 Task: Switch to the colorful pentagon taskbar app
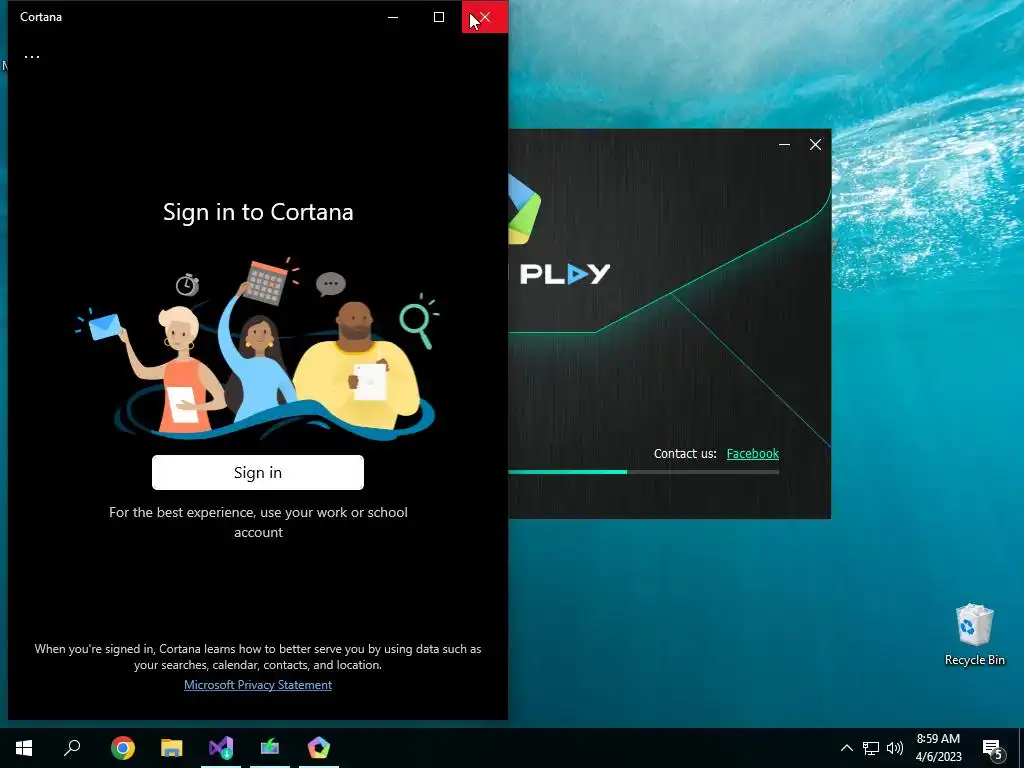tap(319, 748)
